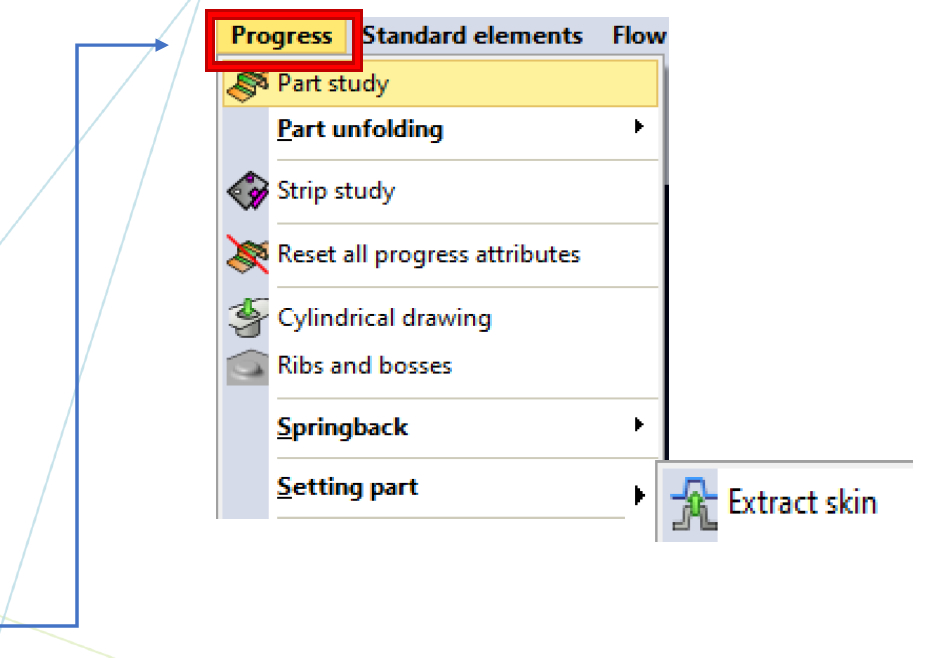Click the Strip study icon
This screenshot has width=950, height=658.
[247, 191]
